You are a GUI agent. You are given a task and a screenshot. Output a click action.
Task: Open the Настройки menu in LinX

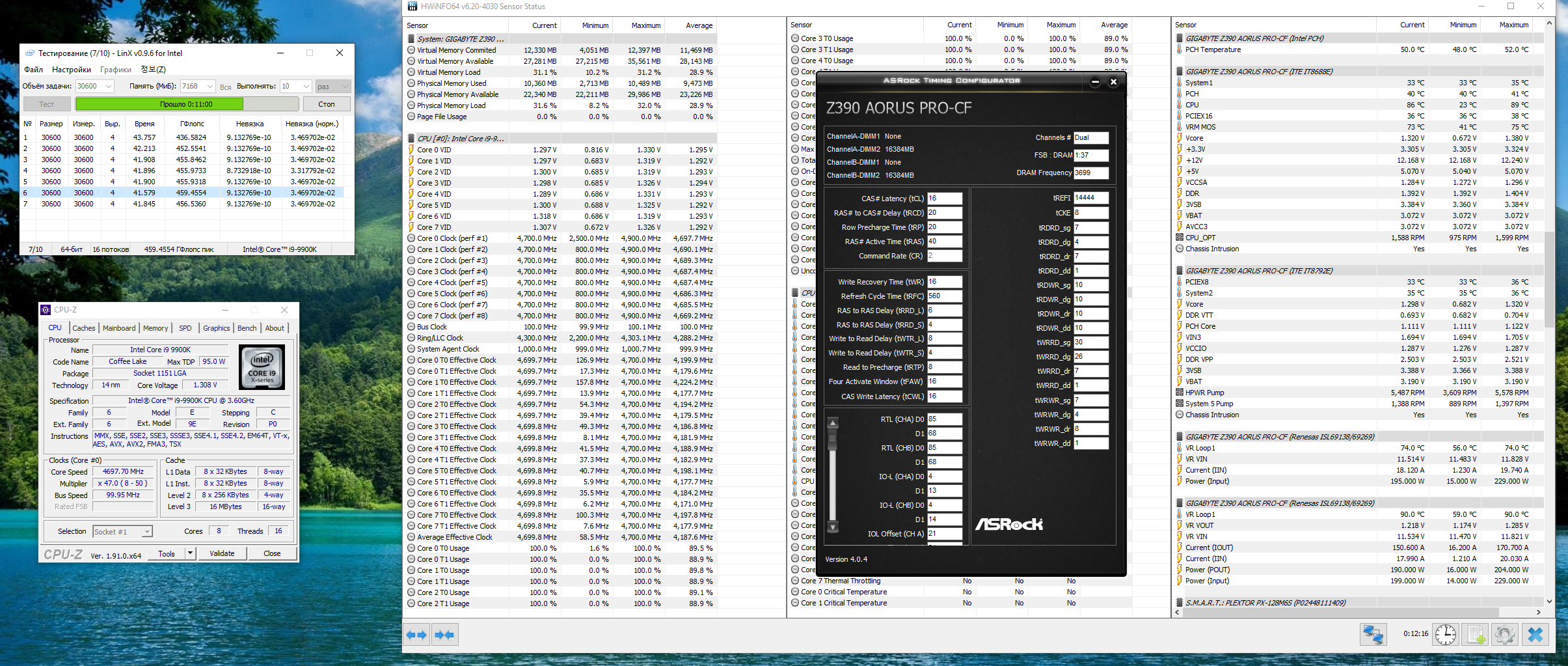(72, 70)
